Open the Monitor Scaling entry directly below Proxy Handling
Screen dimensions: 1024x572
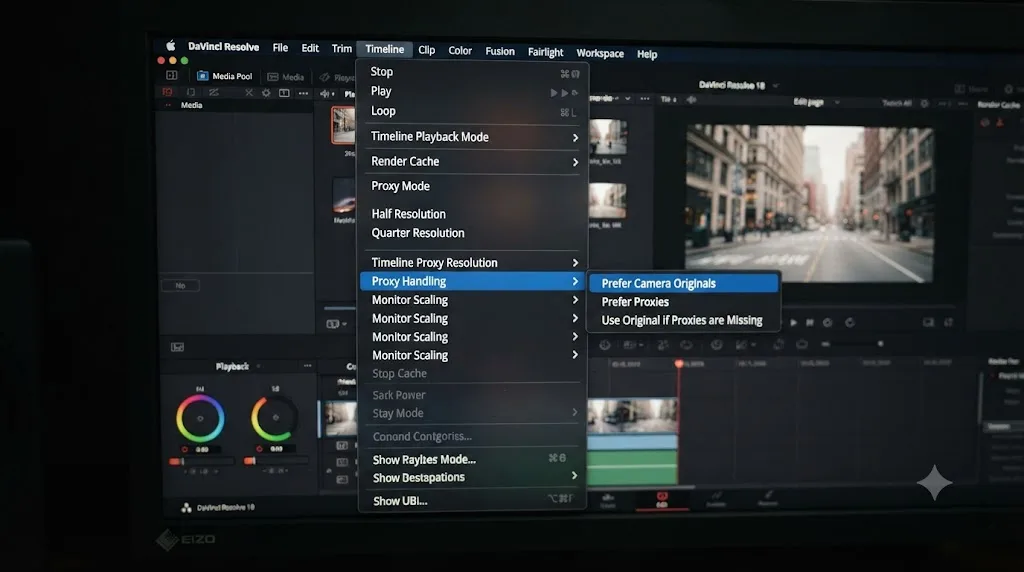(x=473, y=300)
